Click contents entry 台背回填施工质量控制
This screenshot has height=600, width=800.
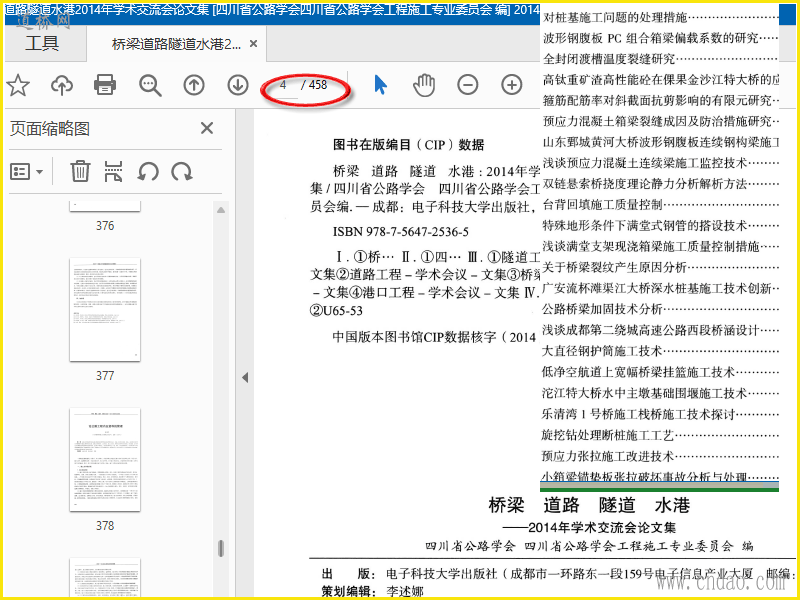(603, 205)
